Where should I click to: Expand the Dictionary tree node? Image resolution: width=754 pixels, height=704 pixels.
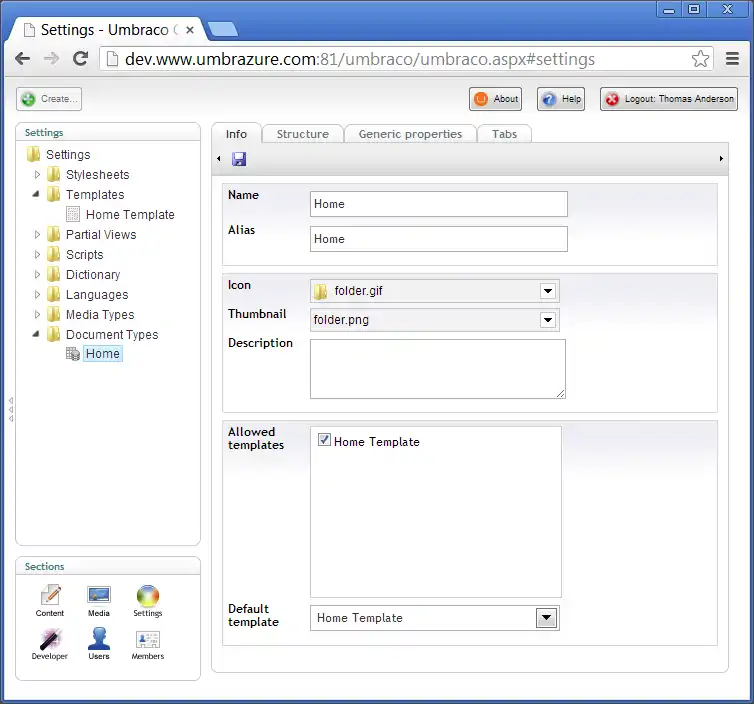(x=37, y=274)
